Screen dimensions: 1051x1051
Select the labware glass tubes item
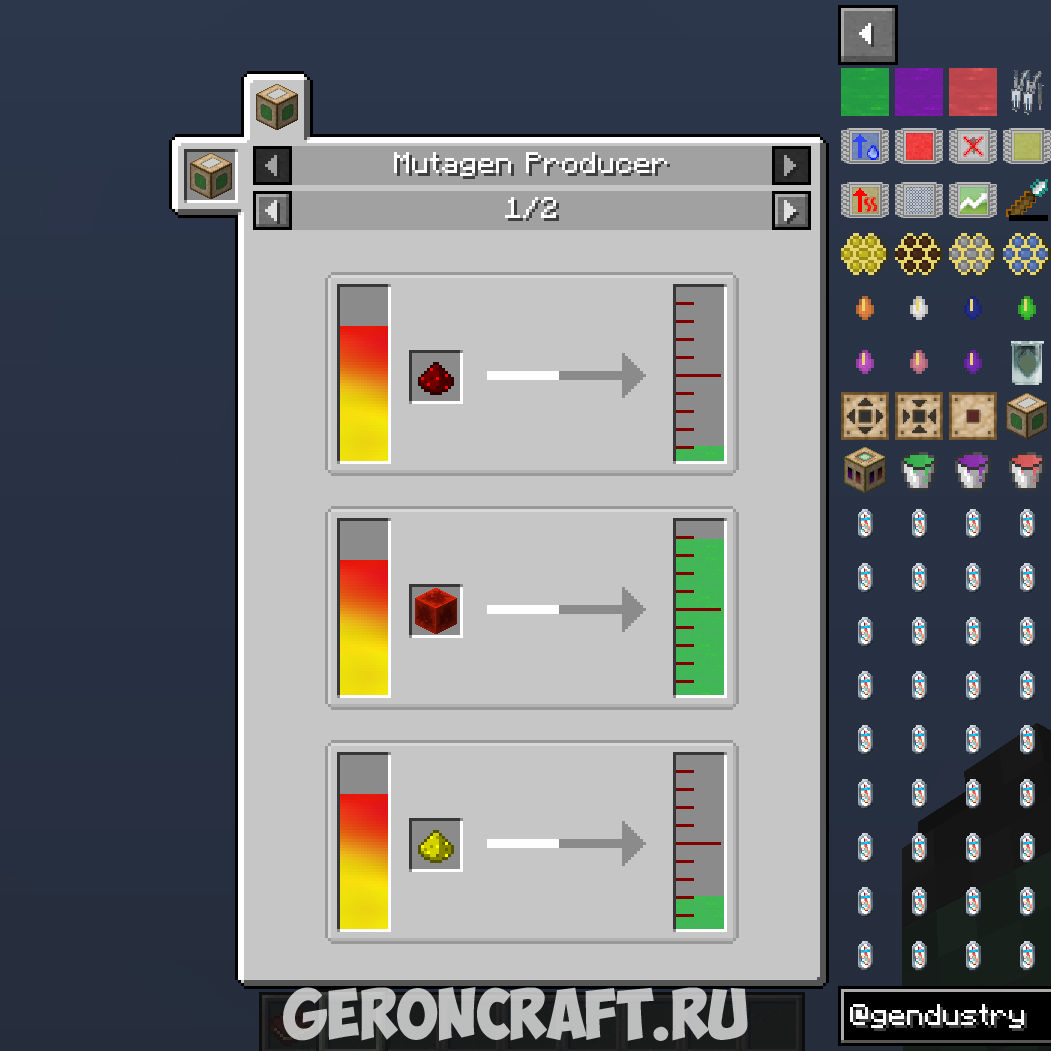1026,92
